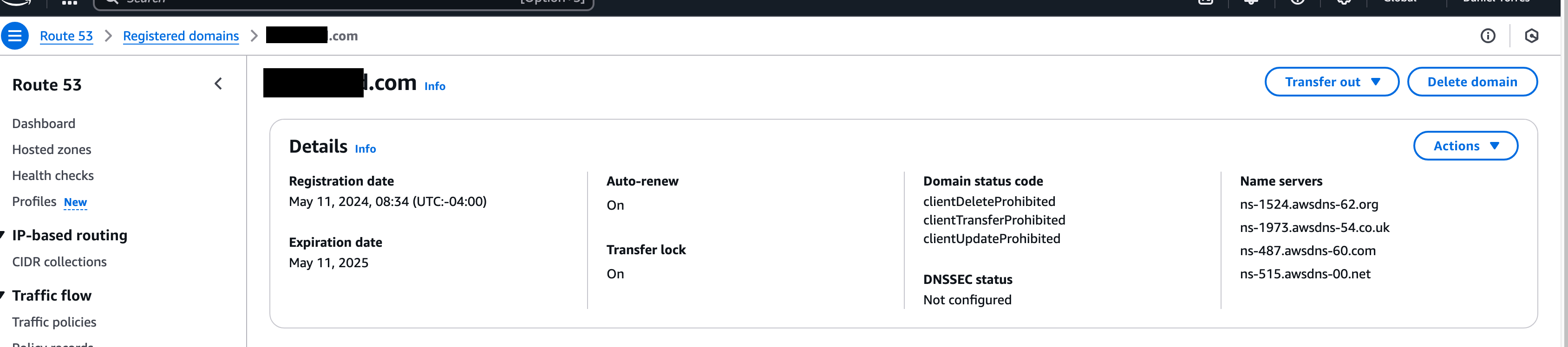Collapse the IP-based routing section
The image size is (1568, 347).
point(3,235)
